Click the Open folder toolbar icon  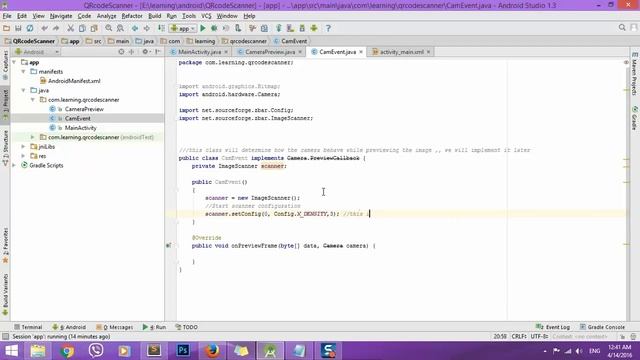click(x=6, y=28)
